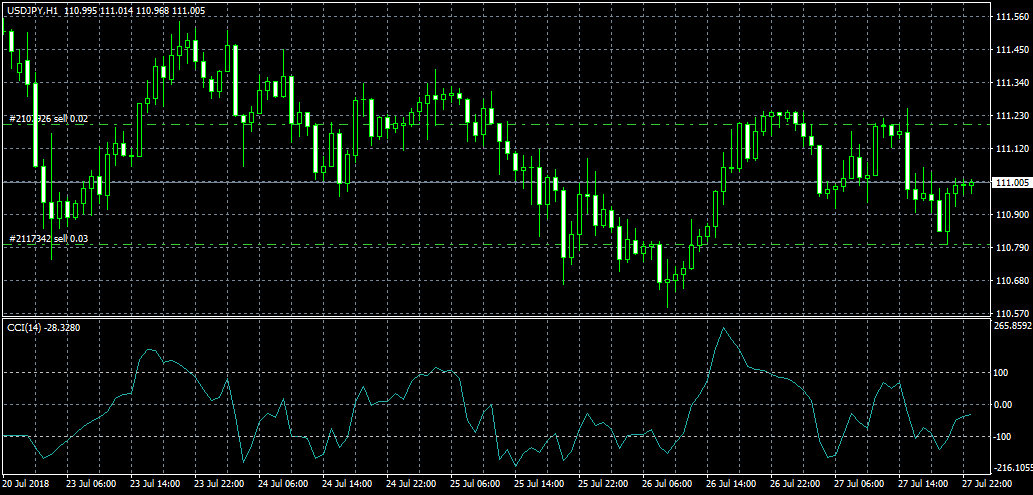Image resolution: width=1033 pixels, height=495 pixels.
Task: Click the 23 Jul 14:00 time label
Action: click(156, 483)
